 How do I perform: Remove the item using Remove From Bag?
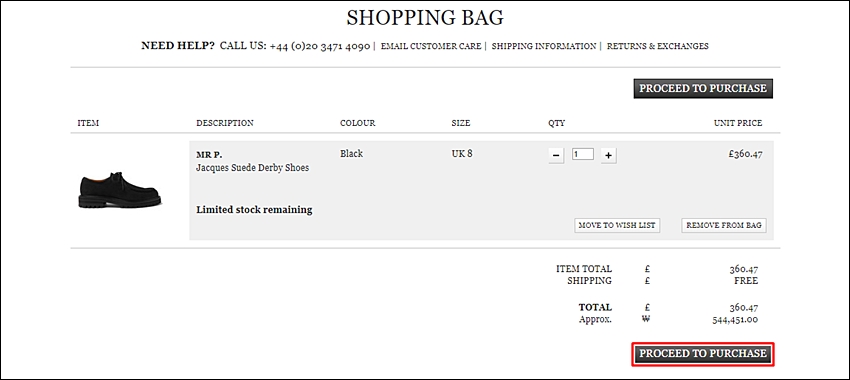coord(724,225)
